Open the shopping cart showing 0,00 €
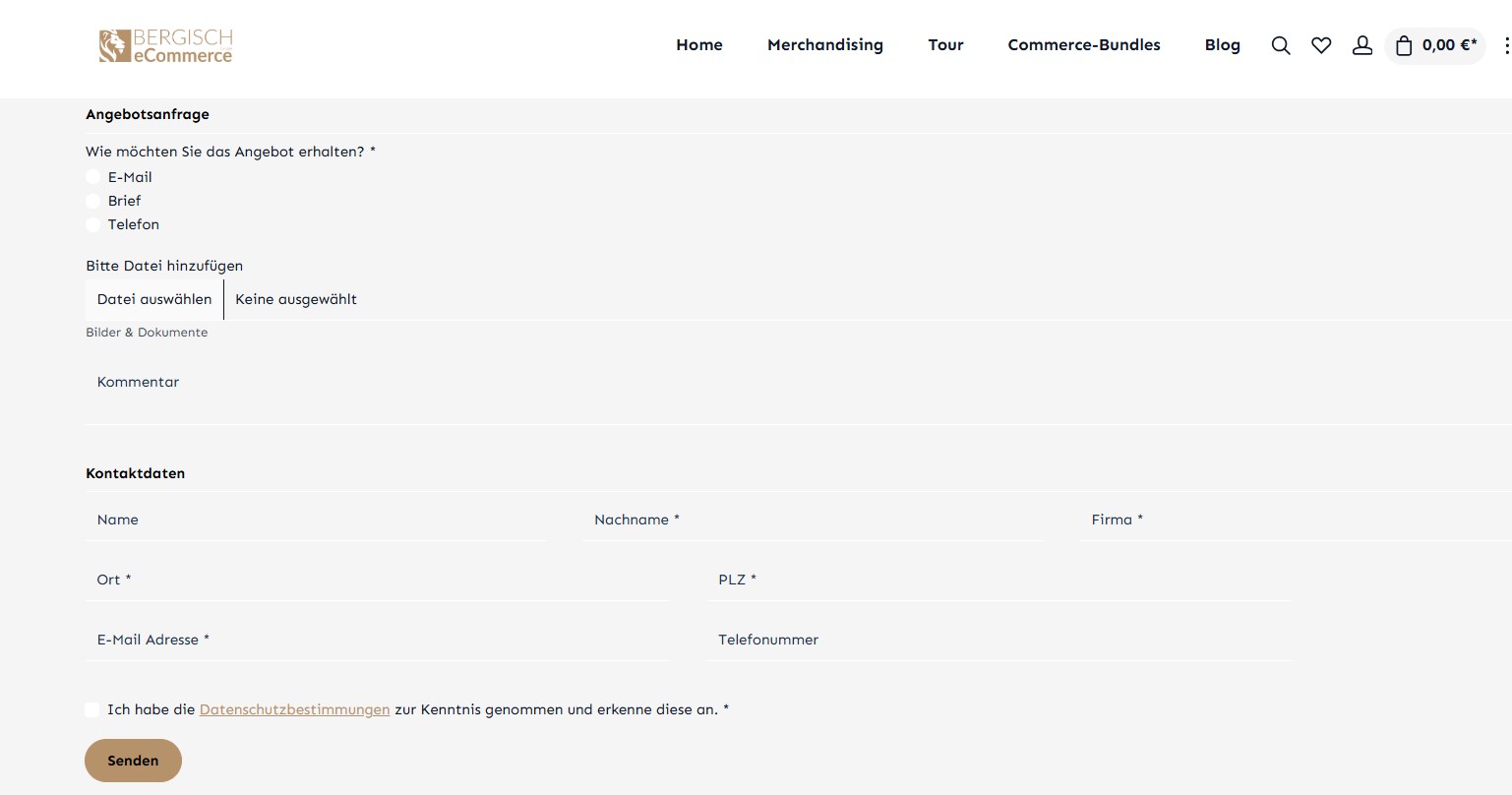 (x=1435, y=45)
